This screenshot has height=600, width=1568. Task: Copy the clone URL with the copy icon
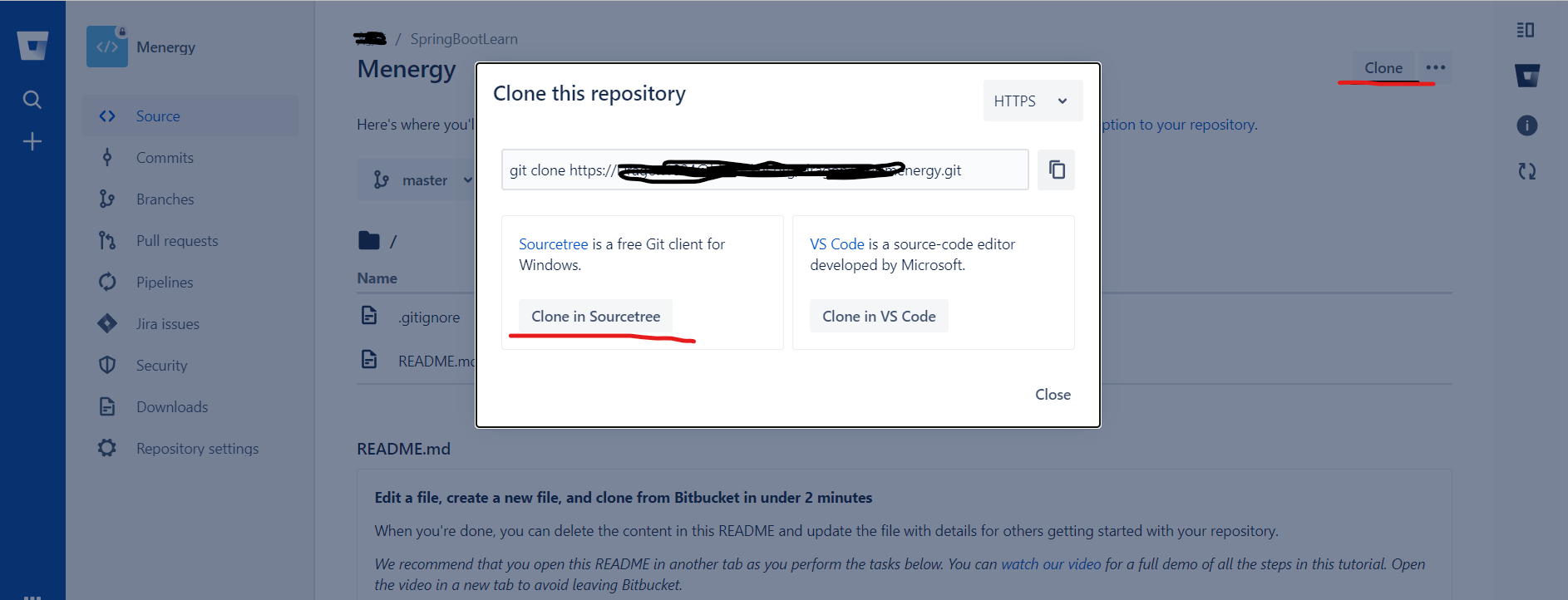(x=1056, y=170)
